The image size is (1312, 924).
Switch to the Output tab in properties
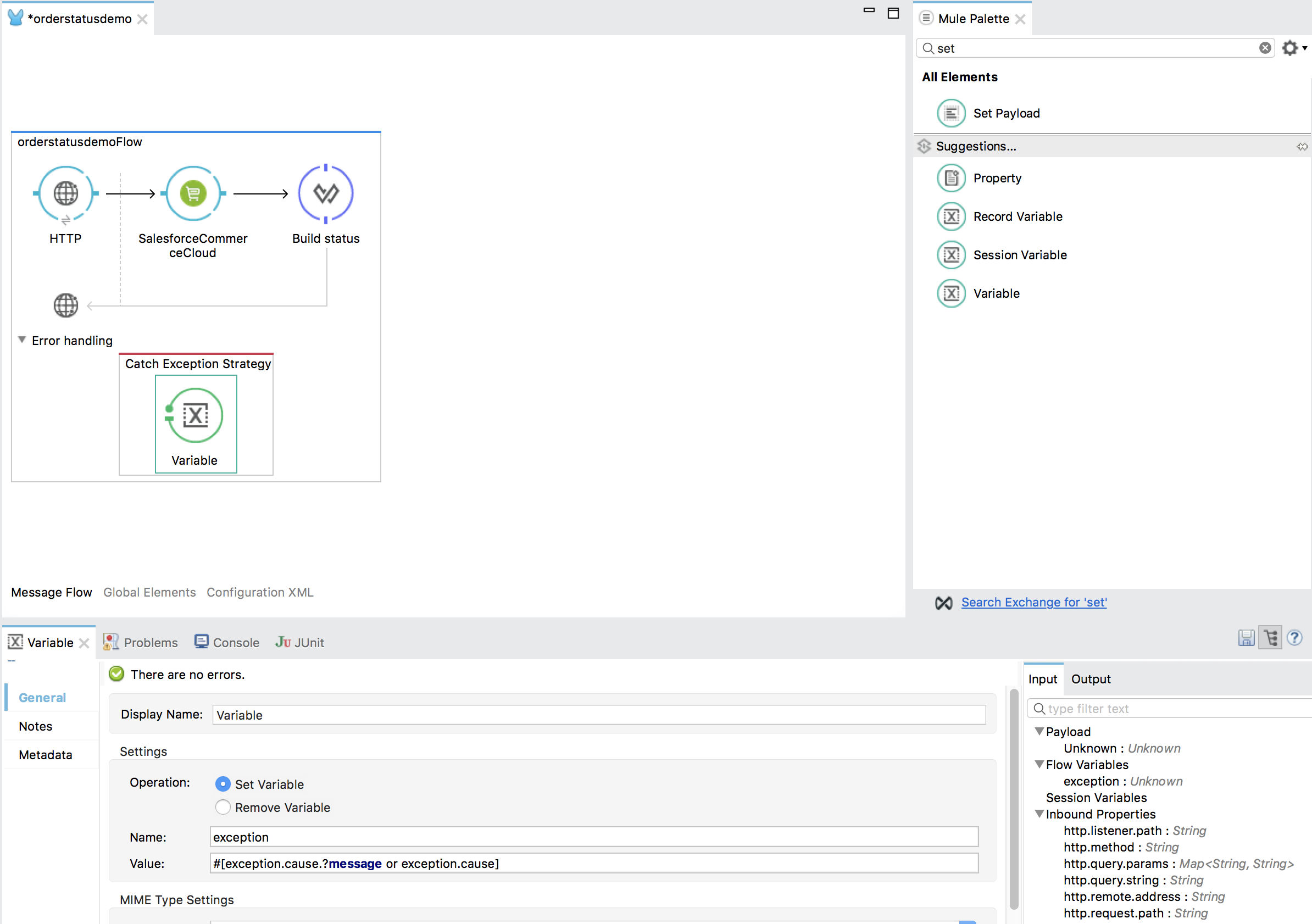1091,679
